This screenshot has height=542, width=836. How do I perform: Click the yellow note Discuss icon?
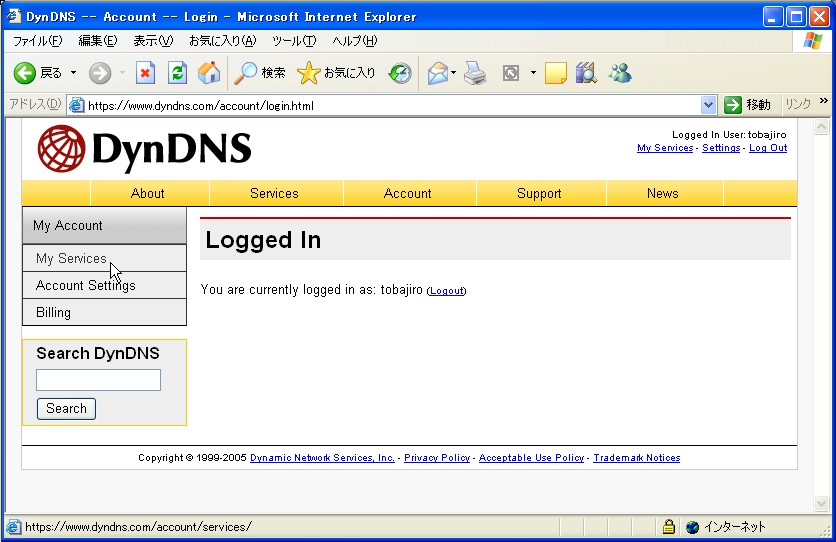pos(556,73)
